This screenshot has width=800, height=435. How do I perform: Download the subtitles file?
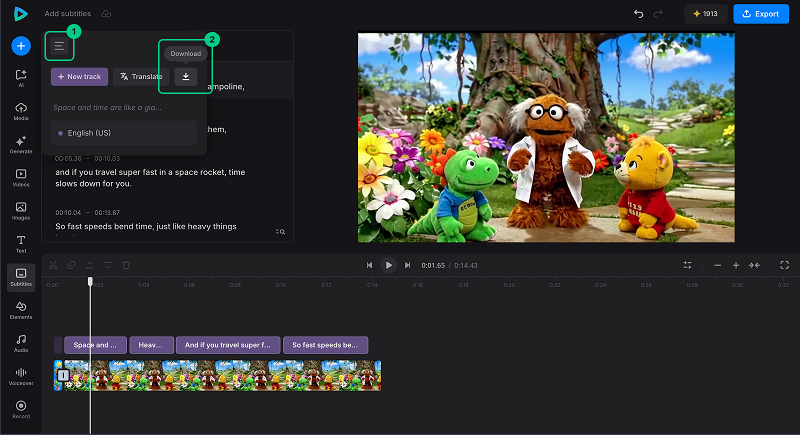click(186, 76)
